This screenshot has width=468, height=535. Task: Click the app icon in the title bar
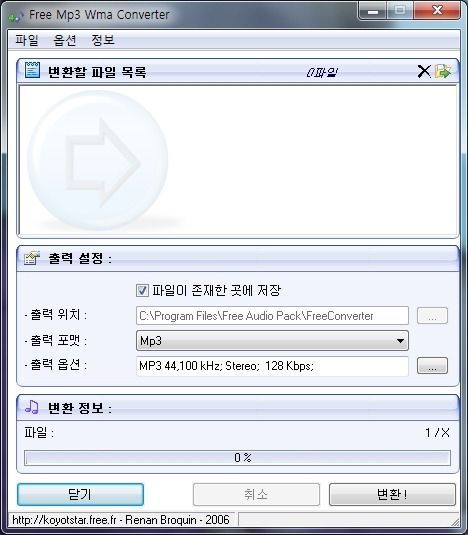point(16,15)
